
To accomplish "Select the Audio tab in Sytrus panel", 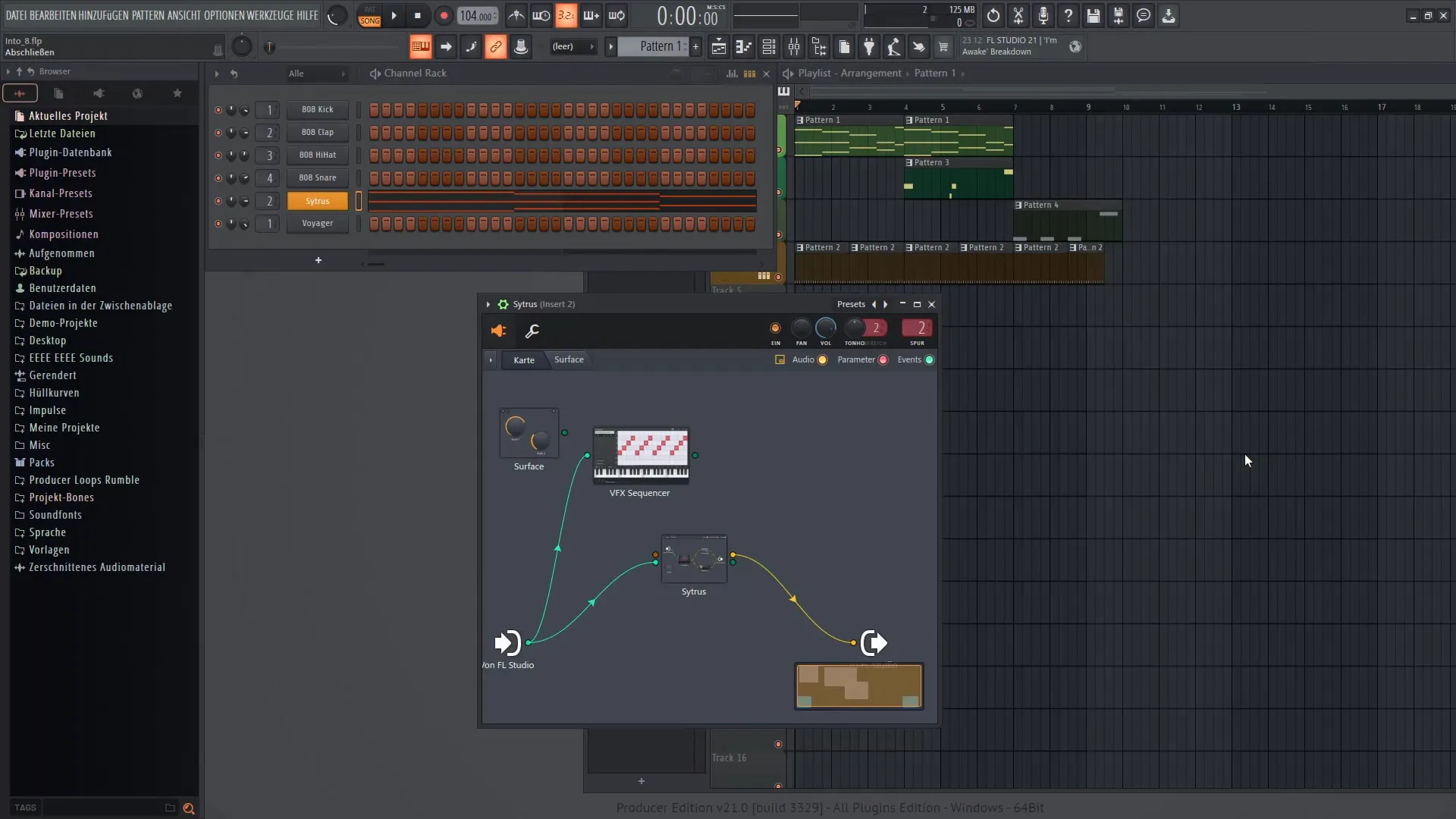I will [x=804, y=359].
